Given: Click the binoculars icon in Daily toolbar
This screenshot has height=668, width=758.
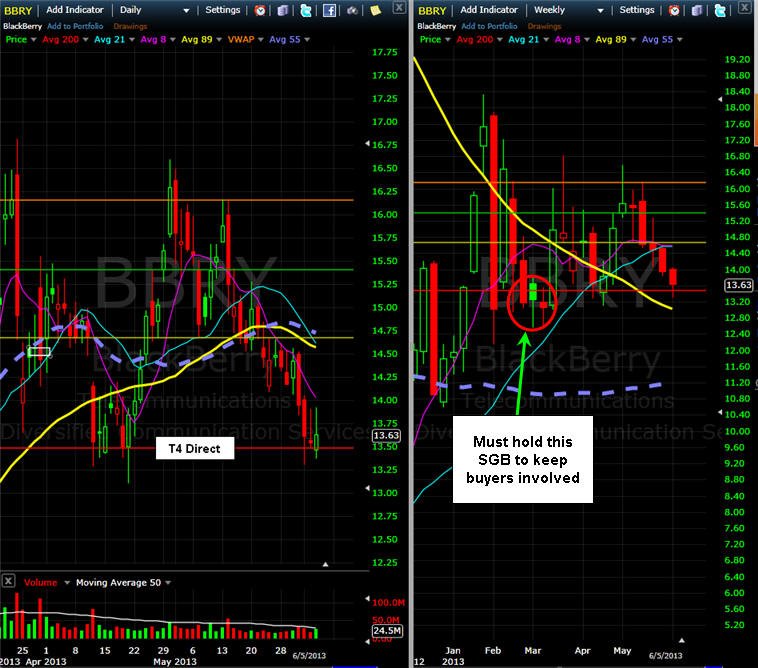Looking at the screenshot, I should coord(352,10).
